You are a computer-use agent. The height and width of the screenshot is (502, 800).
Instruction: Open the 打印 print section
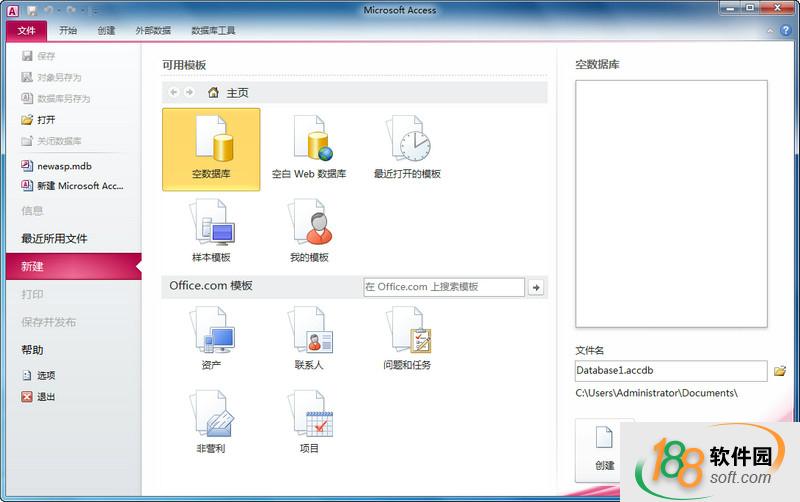coord(32,294)
